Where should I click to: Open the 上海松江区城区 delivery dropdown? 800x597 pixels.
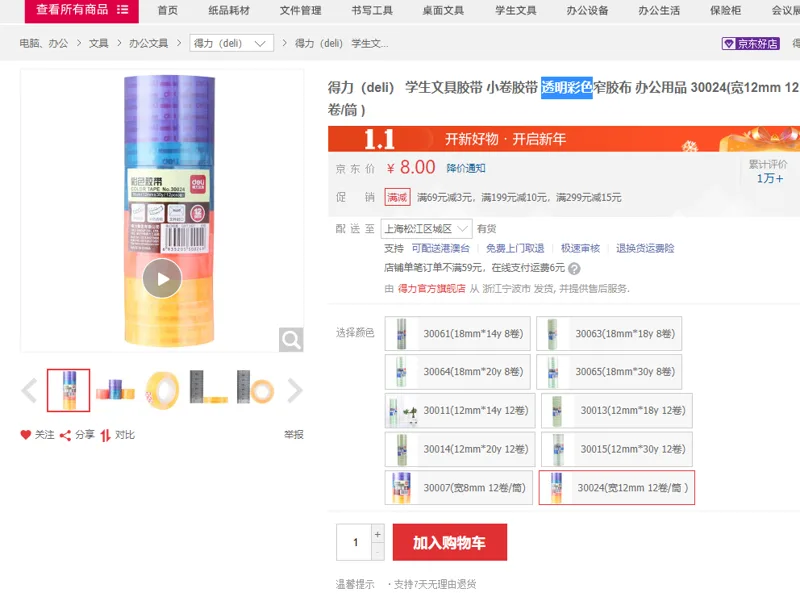tap(426, 229)
